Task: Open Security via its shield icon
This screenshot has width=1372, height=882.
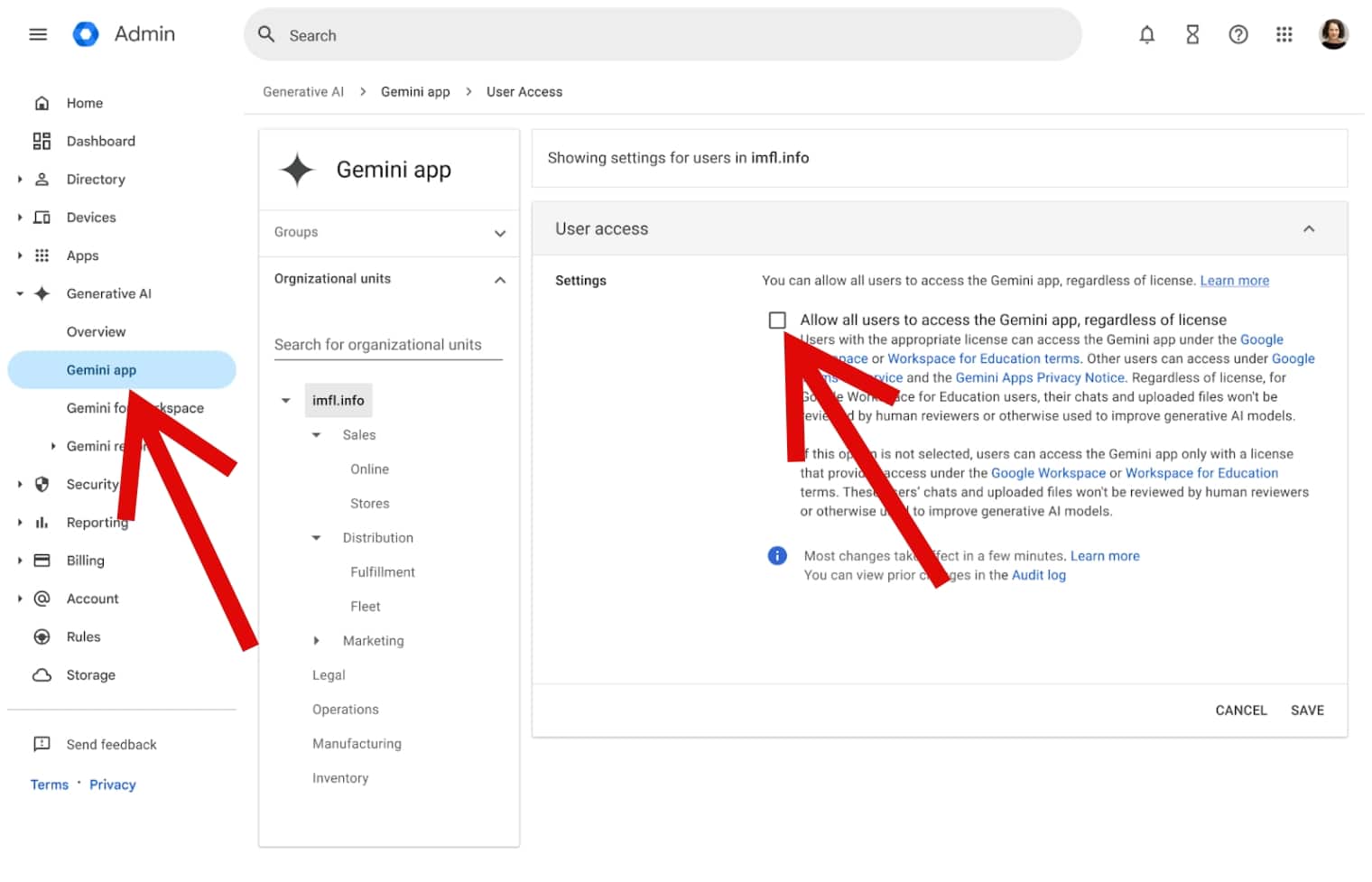Action: [x=42, y=484]
